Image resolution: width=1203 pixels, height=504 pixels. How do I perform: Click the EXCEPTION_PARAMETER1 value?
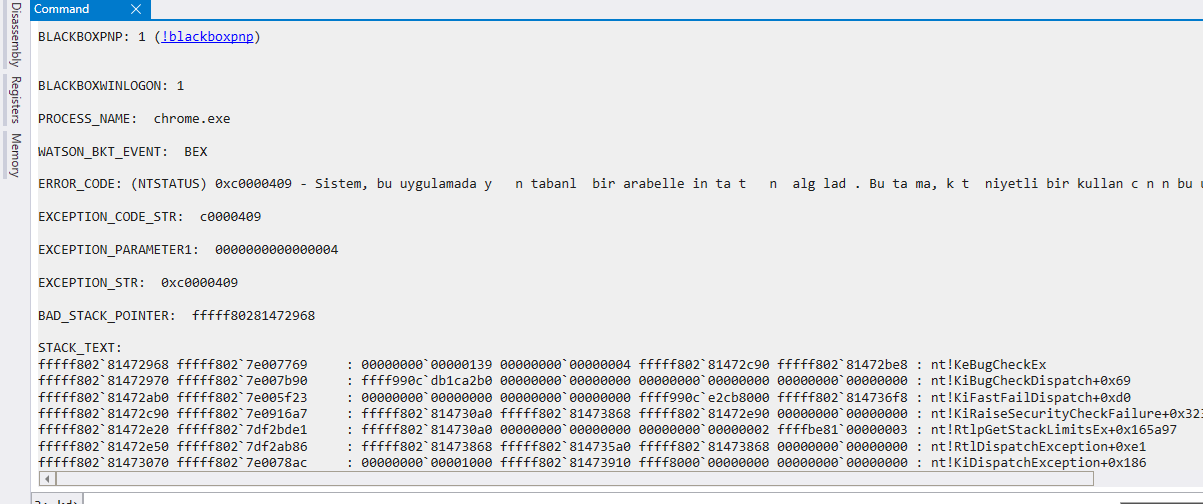pyautogui.click(x=277, y=249)
